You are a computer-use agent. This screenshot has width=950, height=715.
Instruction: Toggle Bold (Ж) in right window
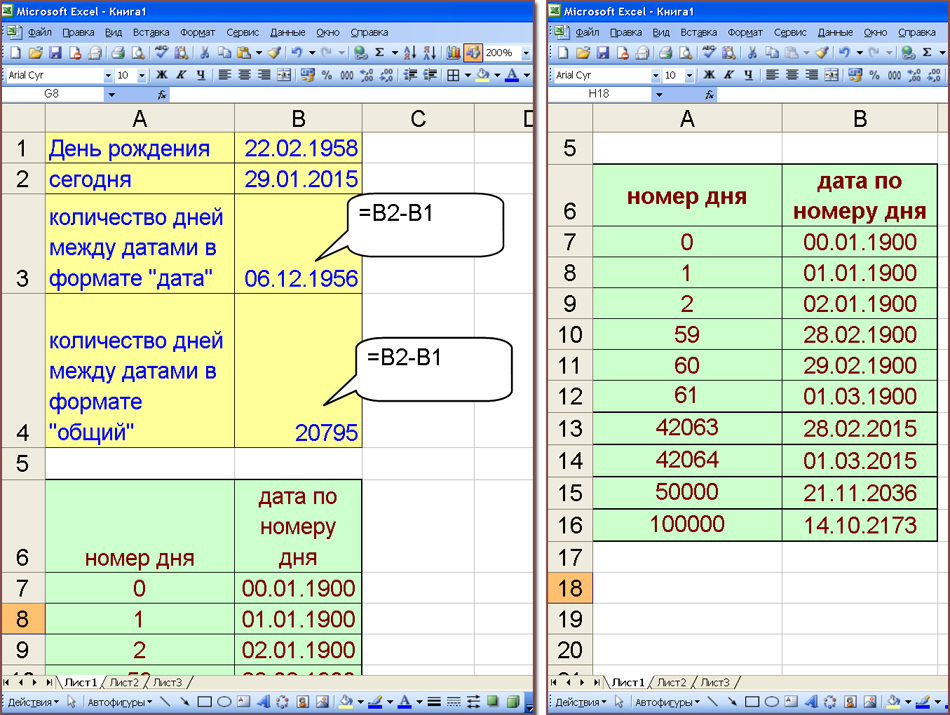pos(709,75)
